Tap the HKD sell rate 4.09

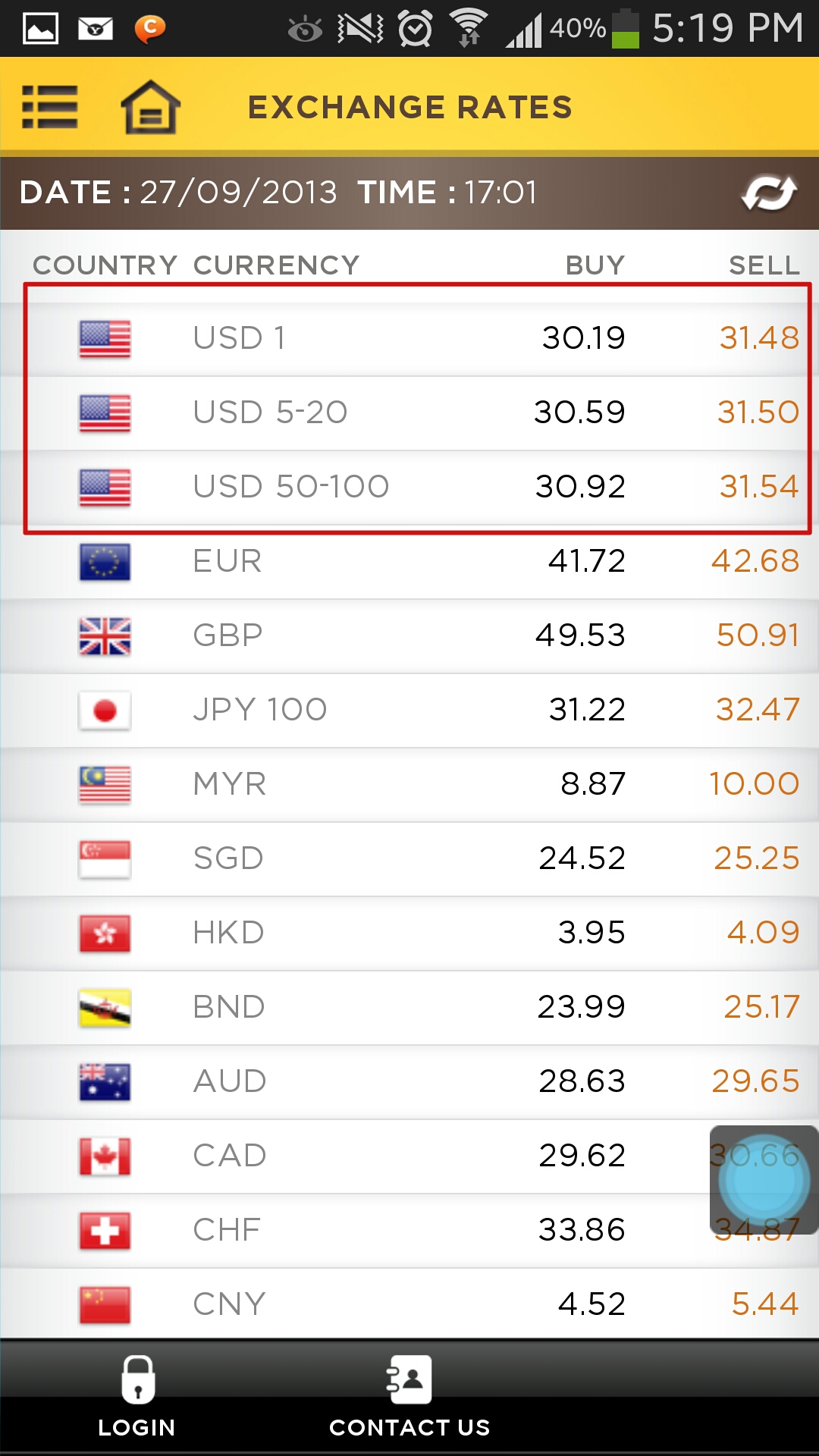coord(763,933)
